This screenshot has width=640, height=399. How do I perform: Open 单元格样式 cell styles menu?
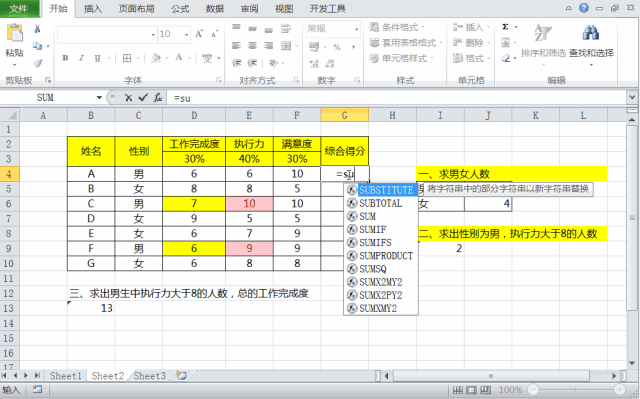(401, 58)
